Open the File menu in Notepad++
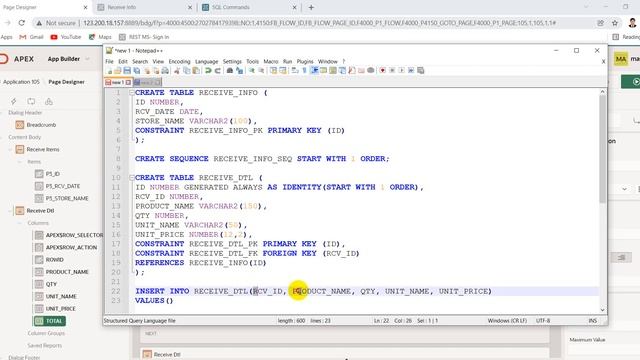 pyautogui.click(x=109, y=61)
